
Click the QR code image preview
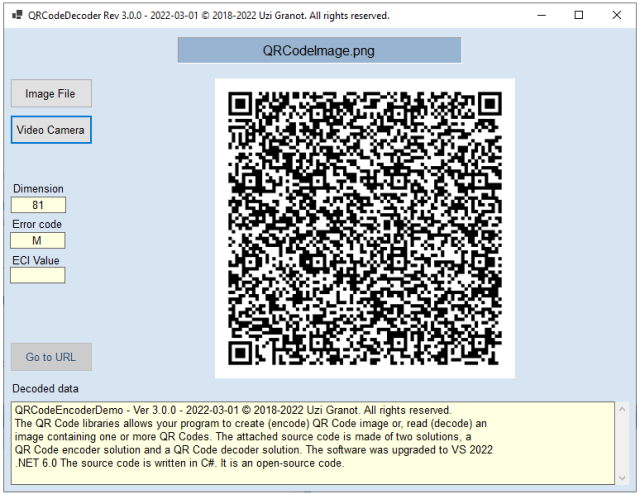(364, 228)
